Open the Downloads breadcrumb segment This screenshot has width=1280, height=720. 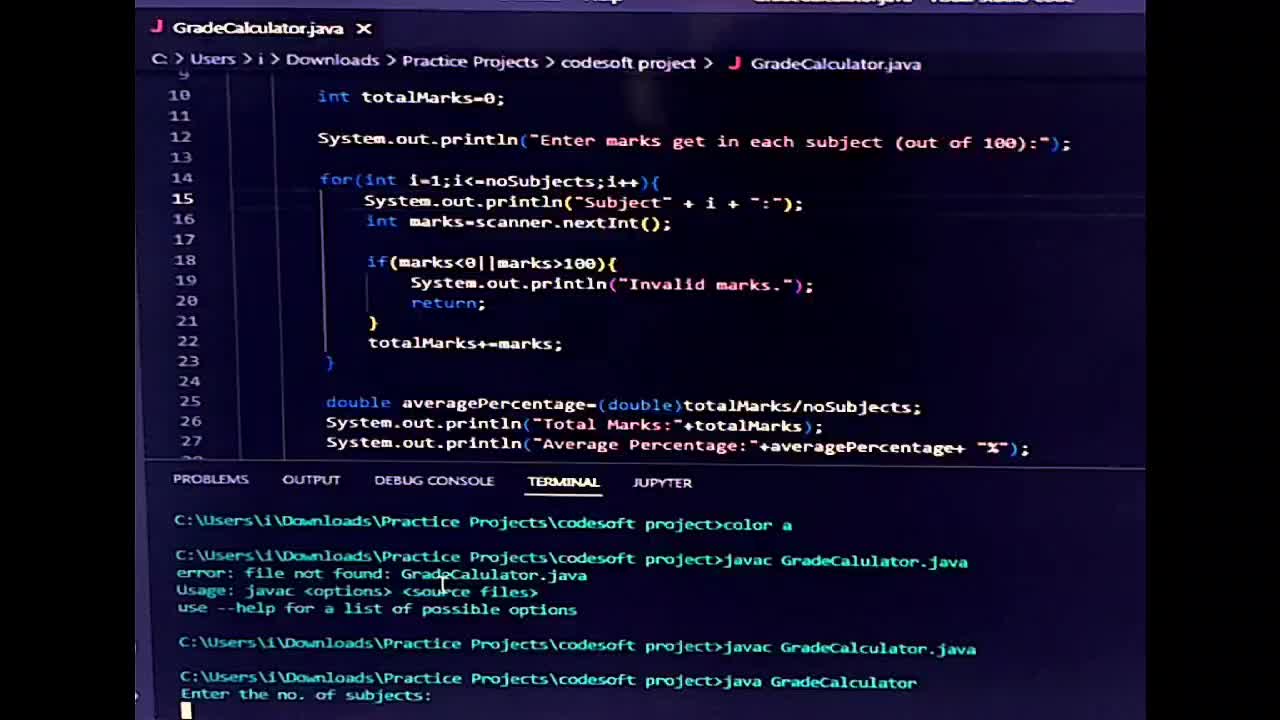[x=332, y=60]
